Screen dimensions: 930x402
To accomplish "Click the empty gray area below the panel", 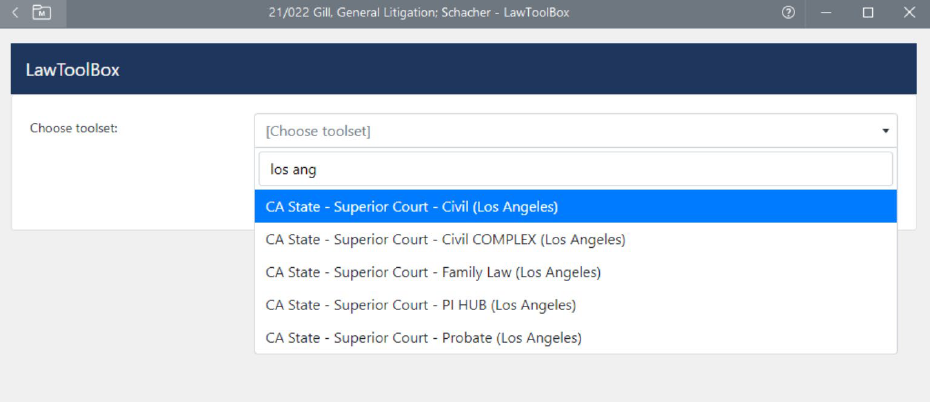I will (130, 320).
